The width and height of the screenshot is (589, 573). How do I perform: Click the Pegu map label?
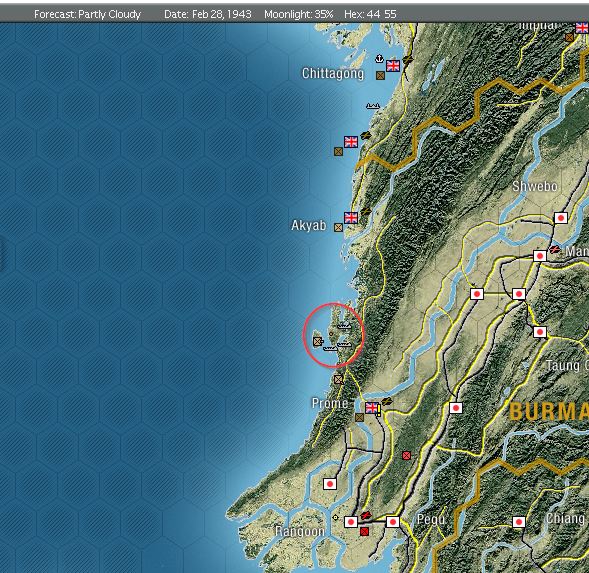coord(430,520)
